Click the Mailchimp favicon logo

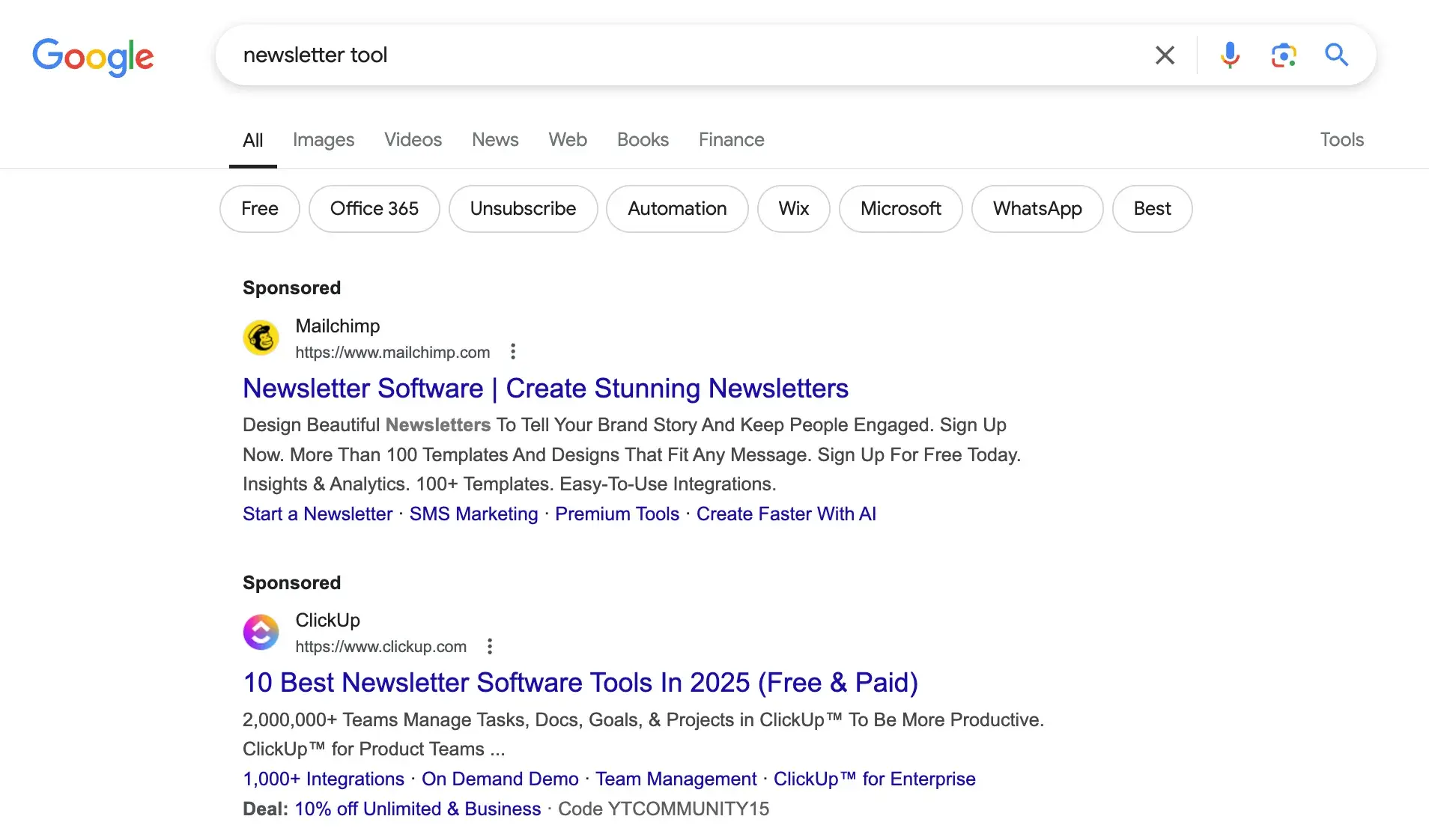click(x=261, y=338)
